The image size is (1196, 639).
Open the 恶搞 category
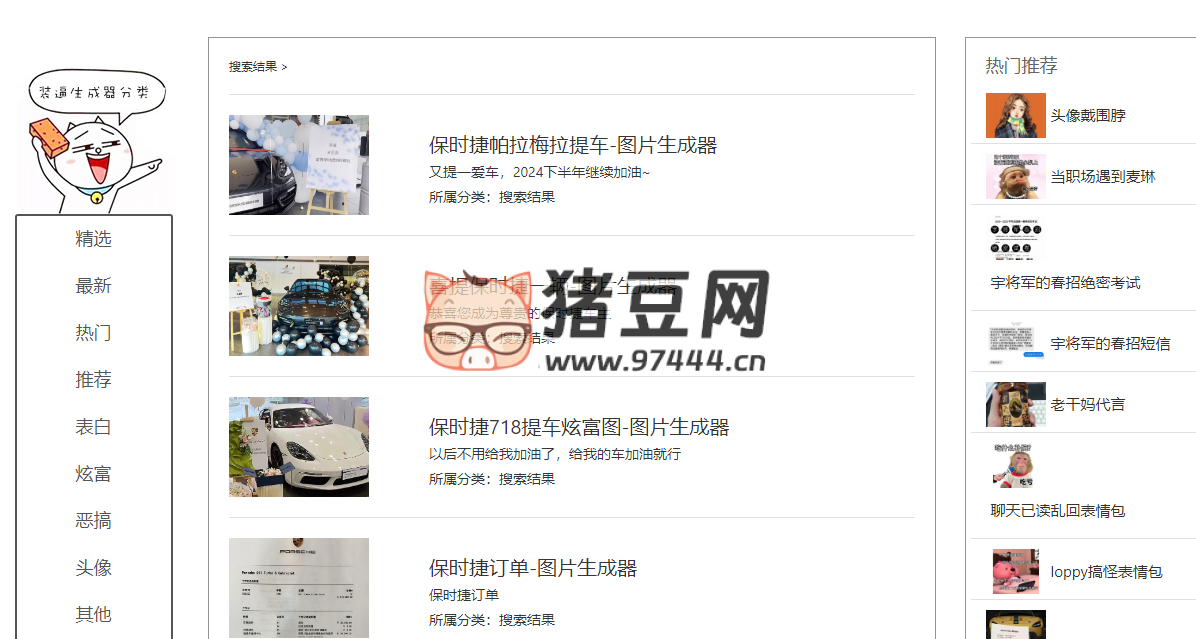(93, 521)
